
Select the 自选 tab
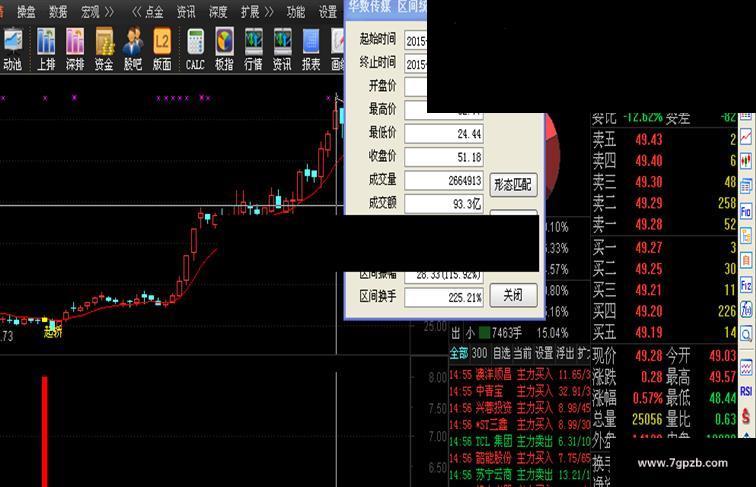coord(501,353)
